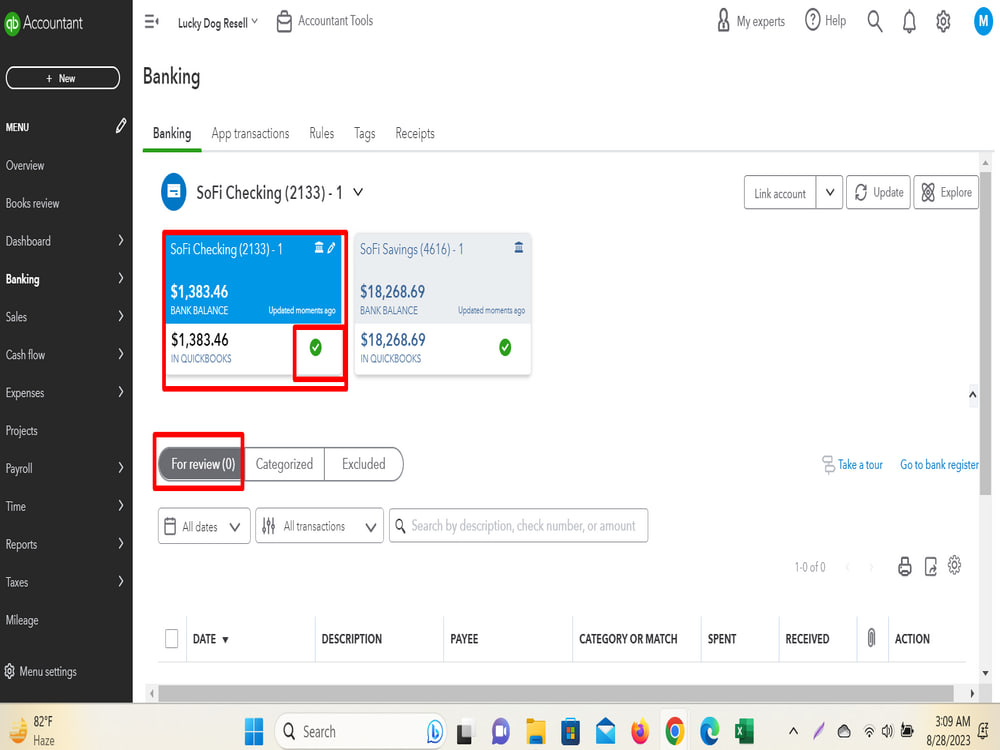
Task: Click the green checkmark on SoFi Savings card
Action: point(504,348)
